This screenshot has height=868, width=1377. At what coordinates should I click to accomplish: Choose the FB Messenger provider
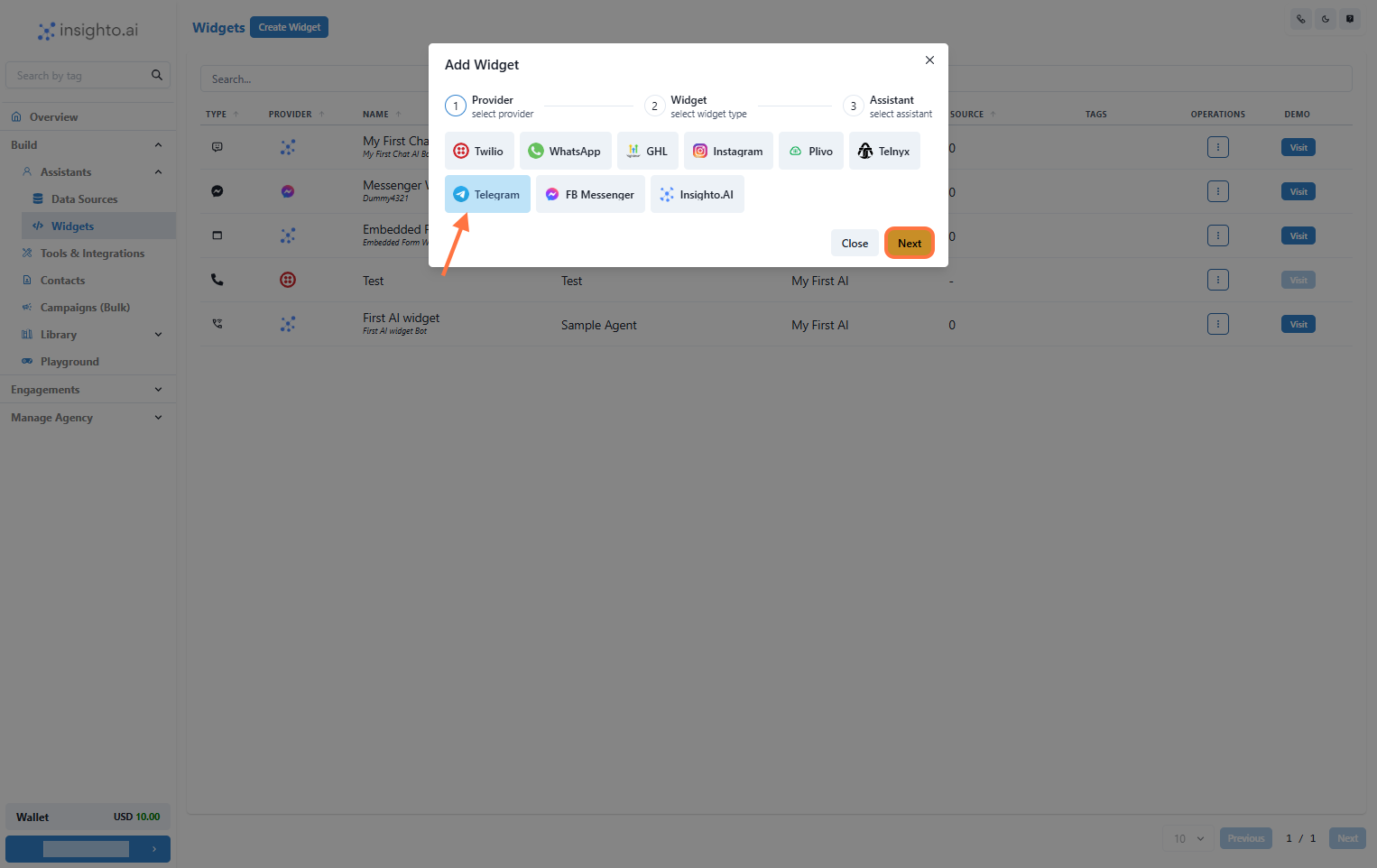coord(590,194)
